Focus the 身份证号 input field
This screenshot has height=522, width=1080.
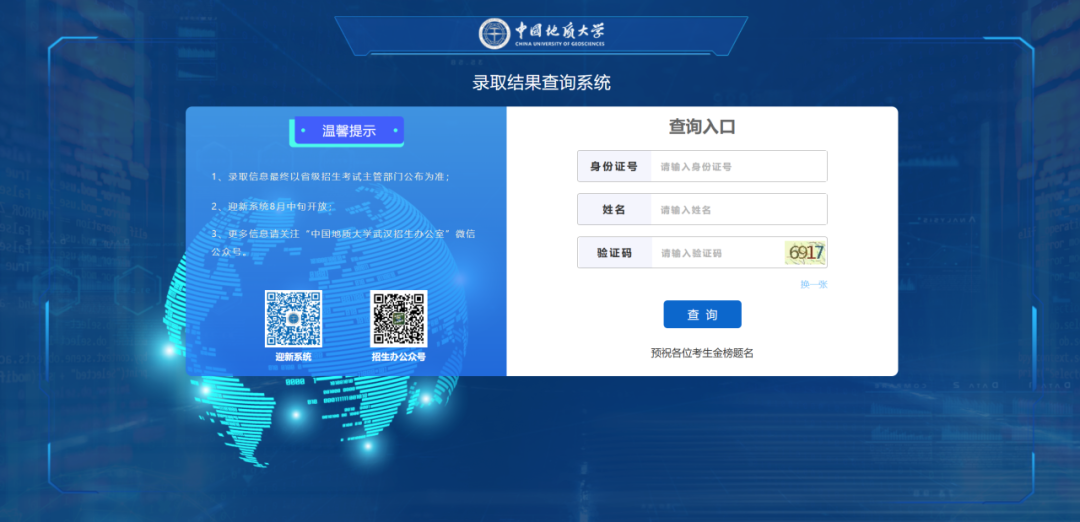(738, 166)
